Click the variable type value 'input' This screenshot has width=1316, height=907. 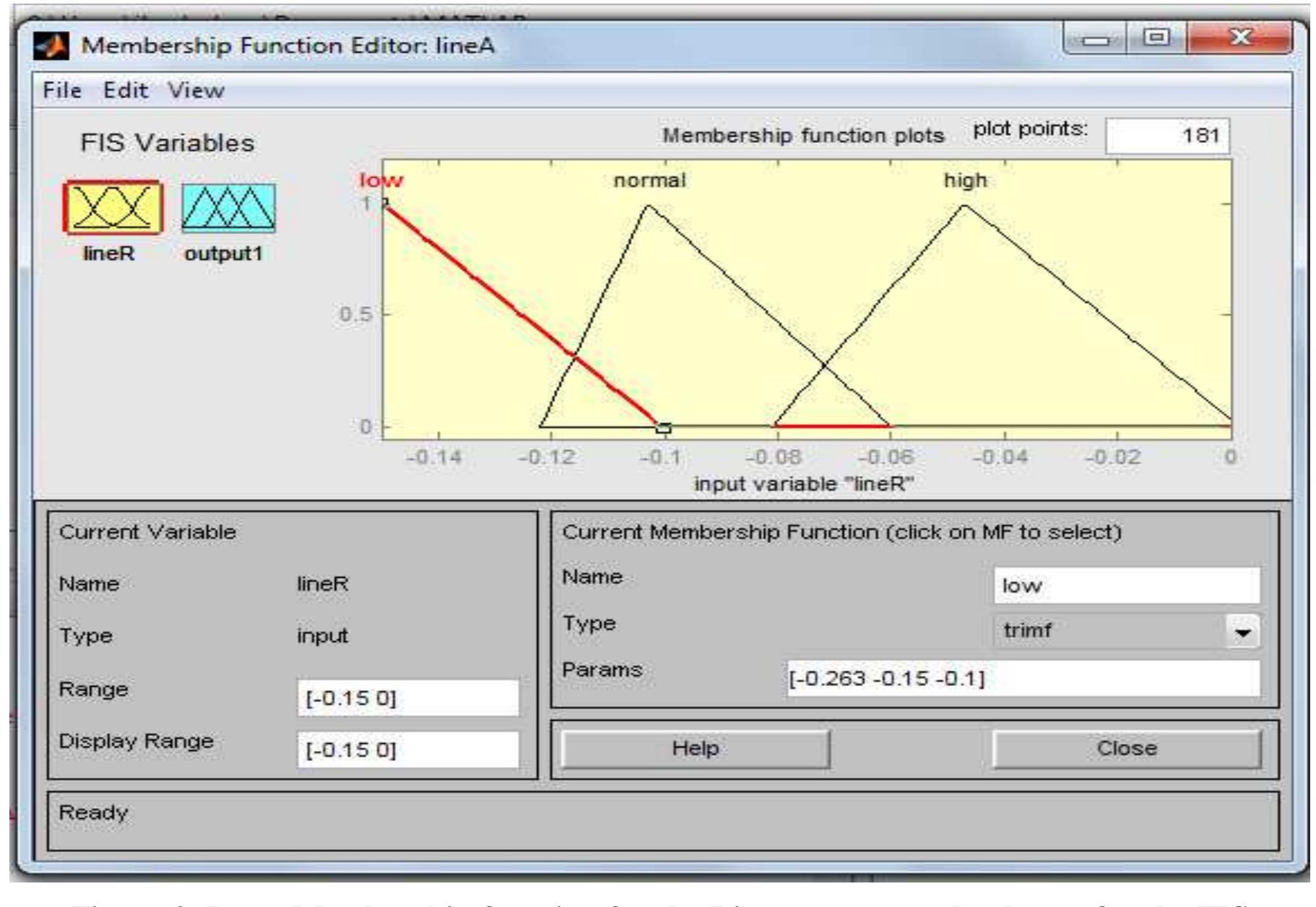pyautogui.click(x=322, y=635)
